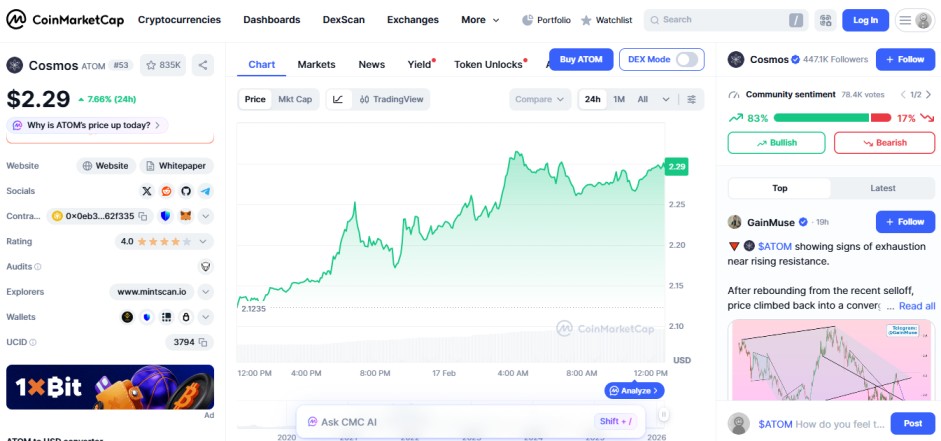
Task: Toggle DEX Mode switch
Action: click(x=687, y=59)
